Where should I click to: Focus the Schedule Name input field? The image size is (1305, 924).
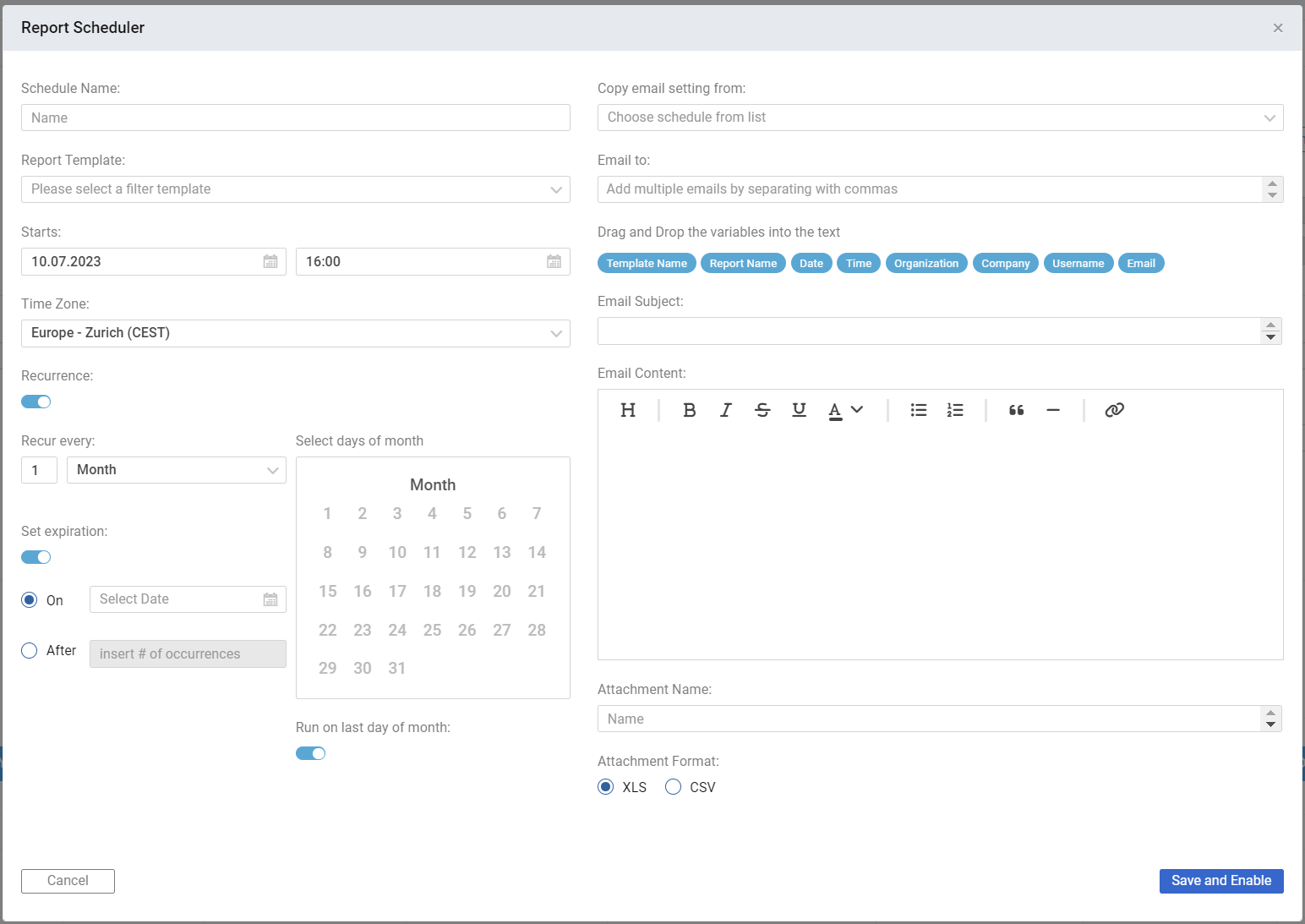coord(296,118)
